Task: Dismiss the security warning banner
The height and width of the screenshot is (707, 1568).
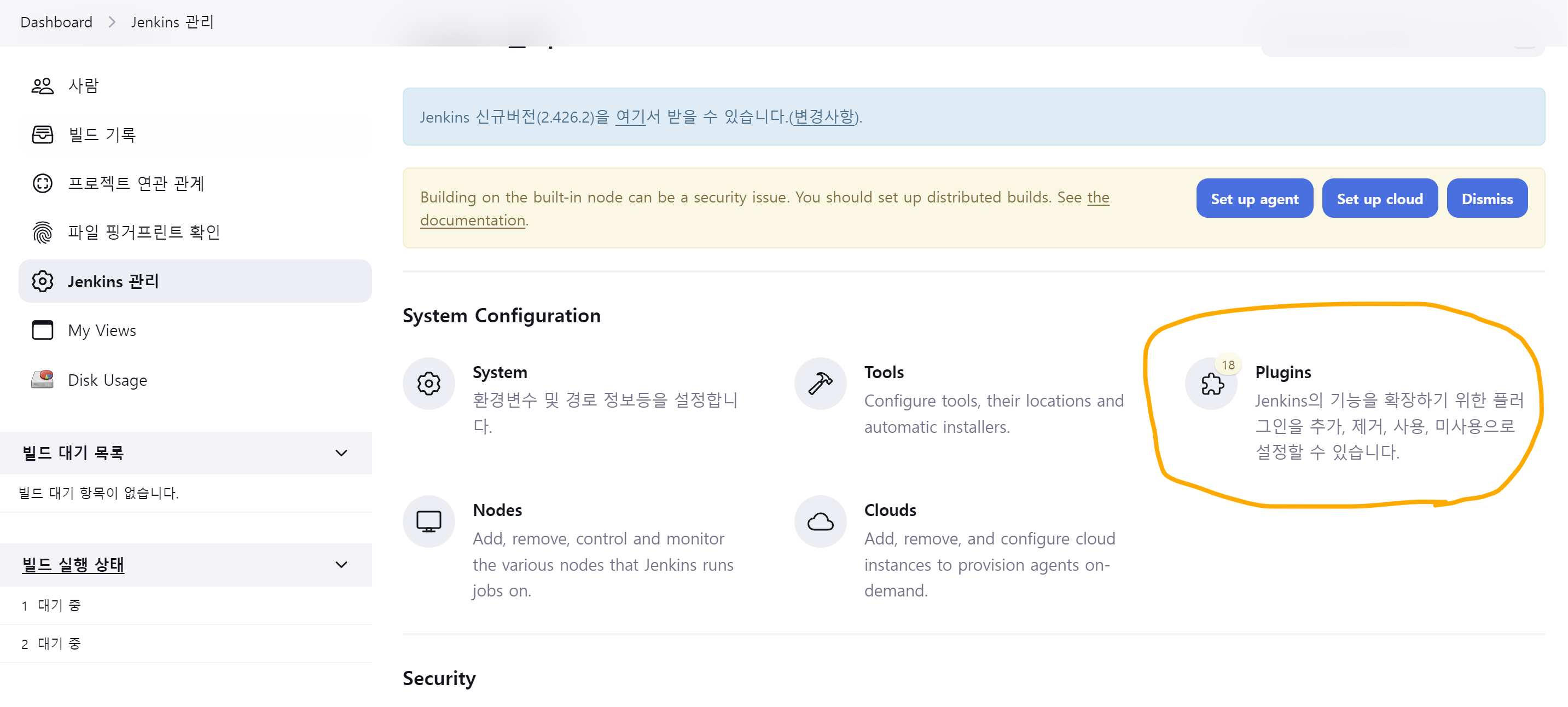Action: tap(1486, 199)
